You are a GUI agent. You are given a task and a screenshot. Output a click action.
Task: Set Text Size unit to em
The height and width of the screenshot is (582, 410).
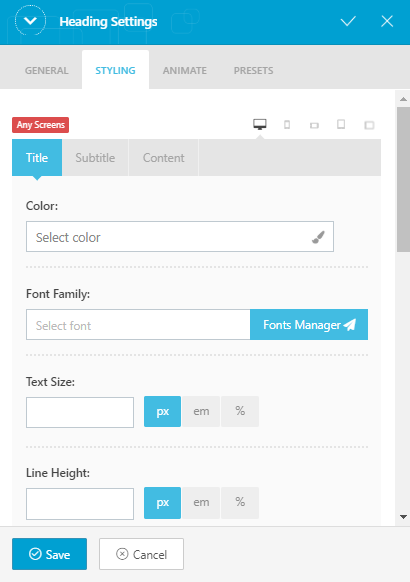[x=201, y=411]
